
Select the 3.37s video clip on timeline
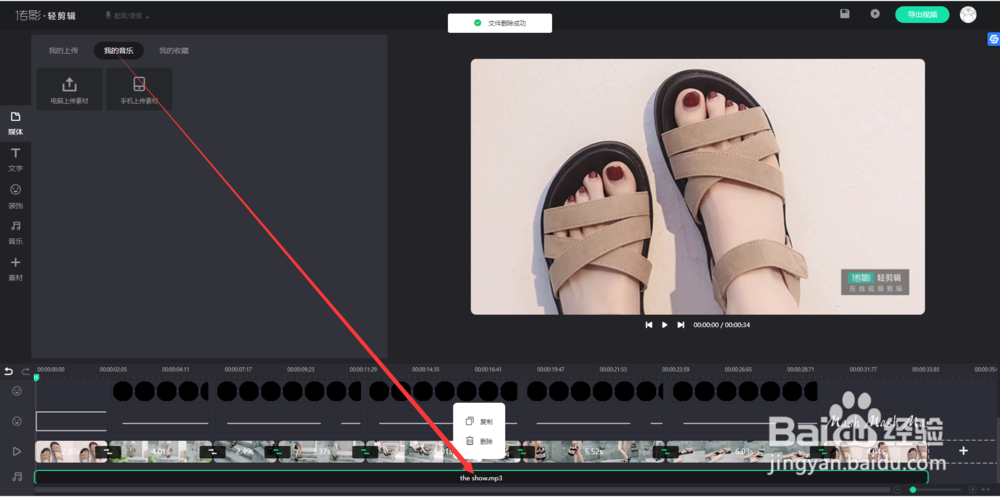pos(321,452)
